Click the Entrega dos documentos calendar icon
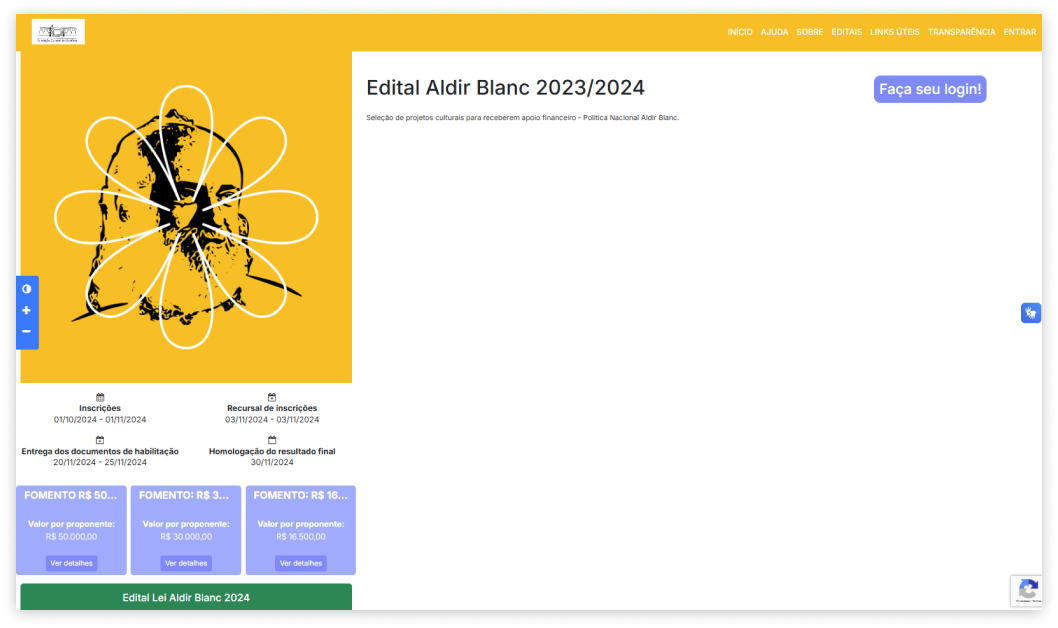 tap(100, 440)
